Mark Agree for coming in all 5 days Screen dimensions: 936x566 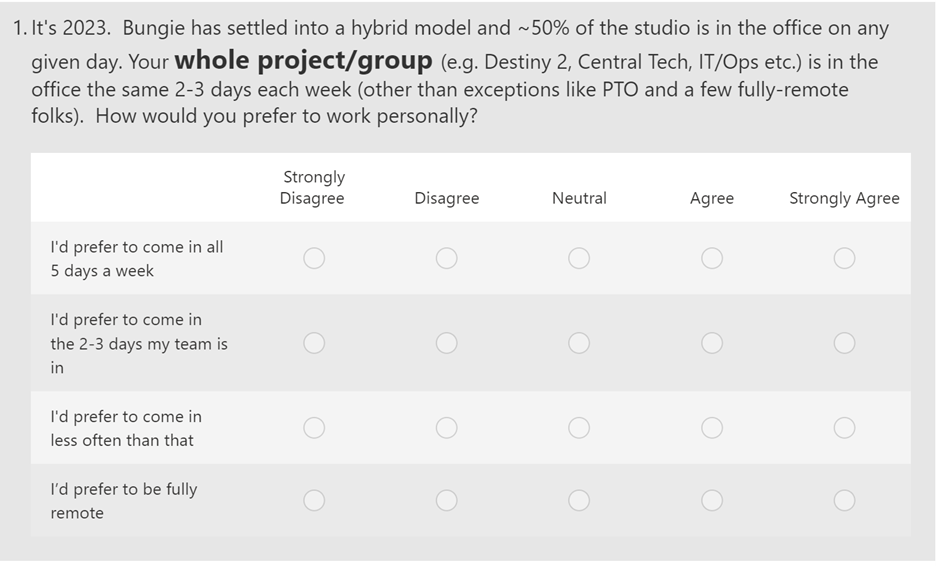(x=712, y=259)
